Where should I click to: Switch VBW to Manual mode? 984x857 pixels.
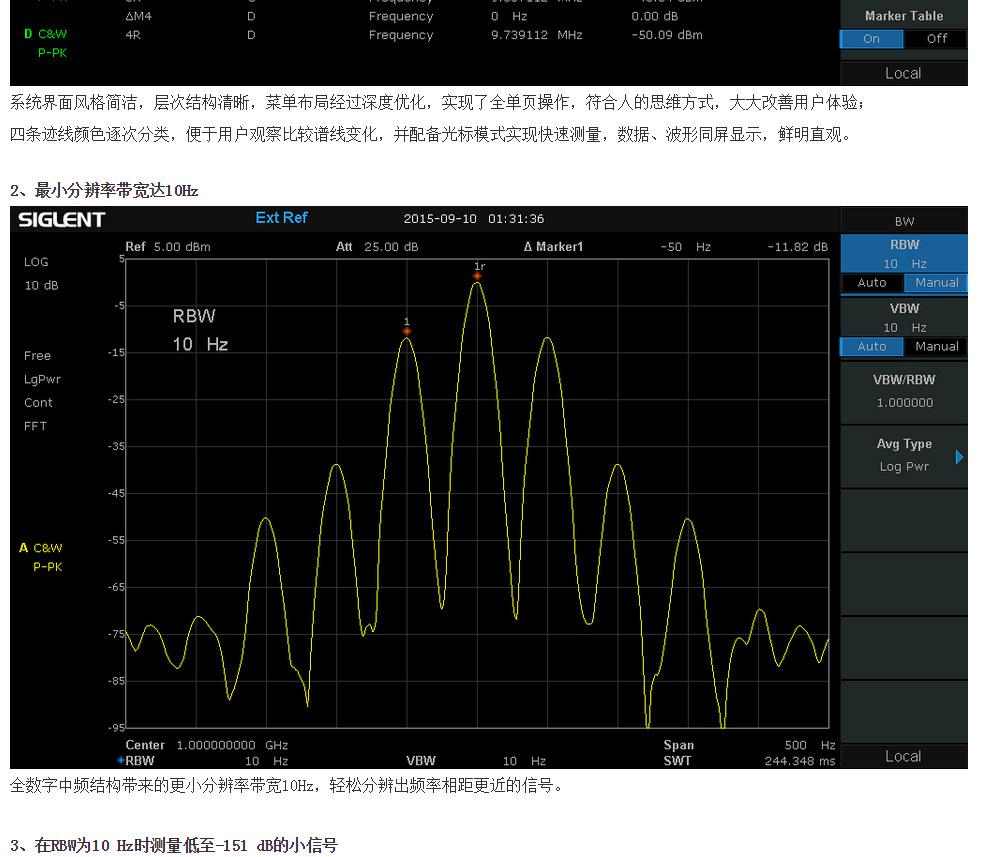[936, 347]
